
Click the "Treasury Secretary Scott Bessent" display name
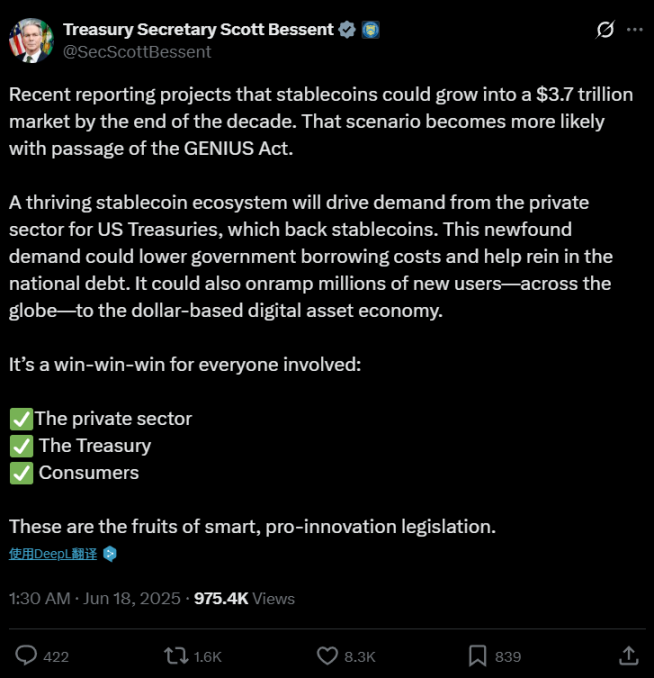(198, 30)
